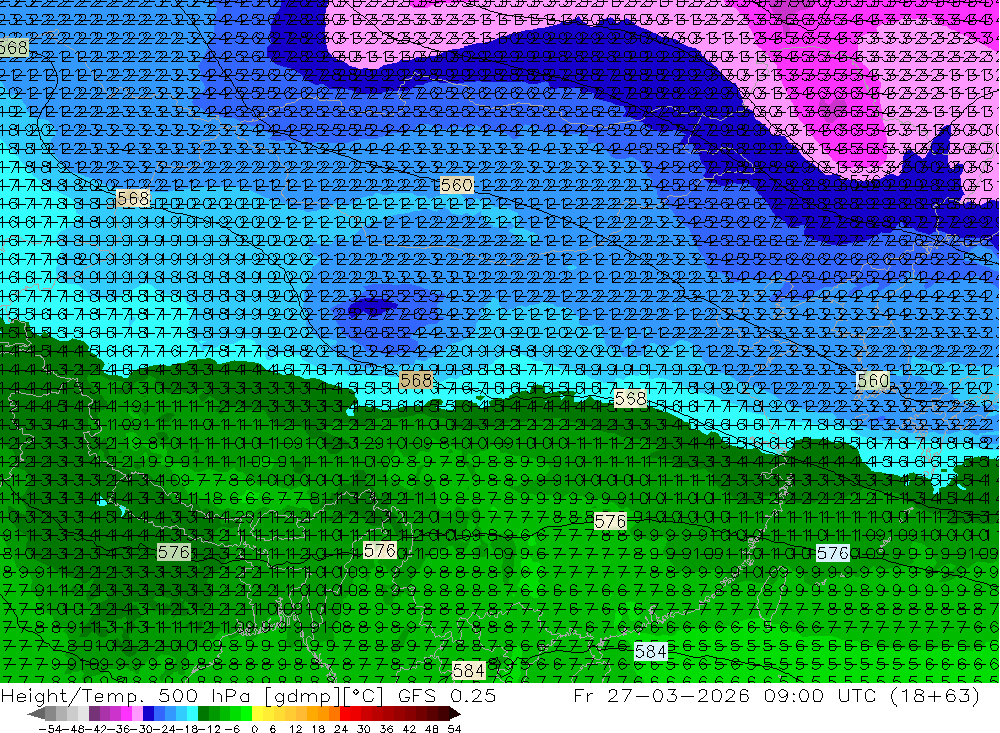This screenshot has height=733, width=1000.
Task: Pick the dark purple swatch in the legend
Action: [x=94, y=714]
